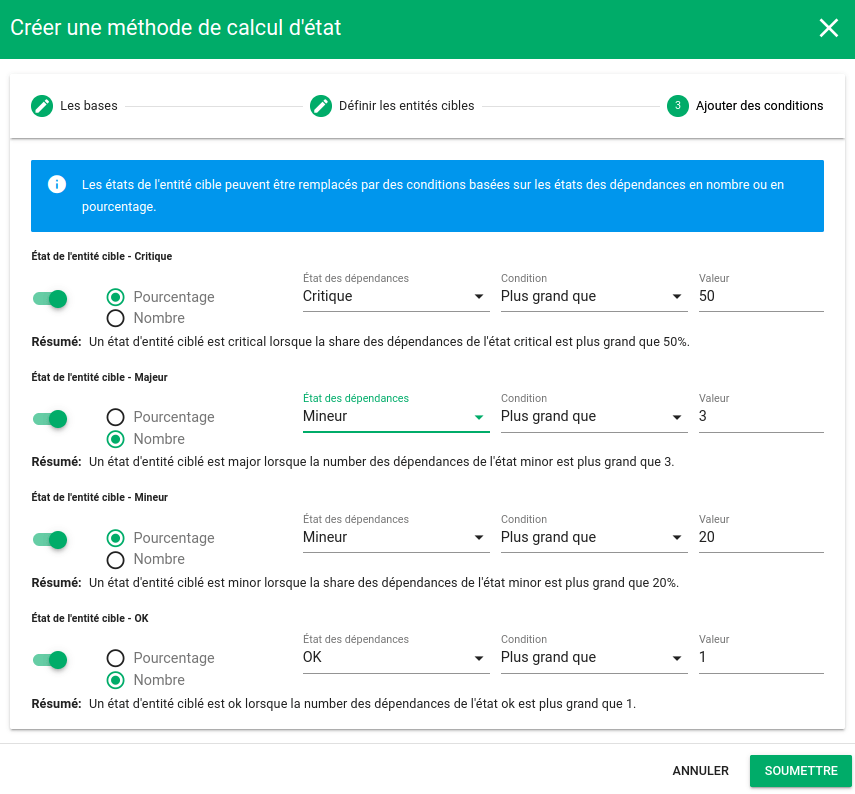Turn off the Majeur target state switch

pos(50,419)
